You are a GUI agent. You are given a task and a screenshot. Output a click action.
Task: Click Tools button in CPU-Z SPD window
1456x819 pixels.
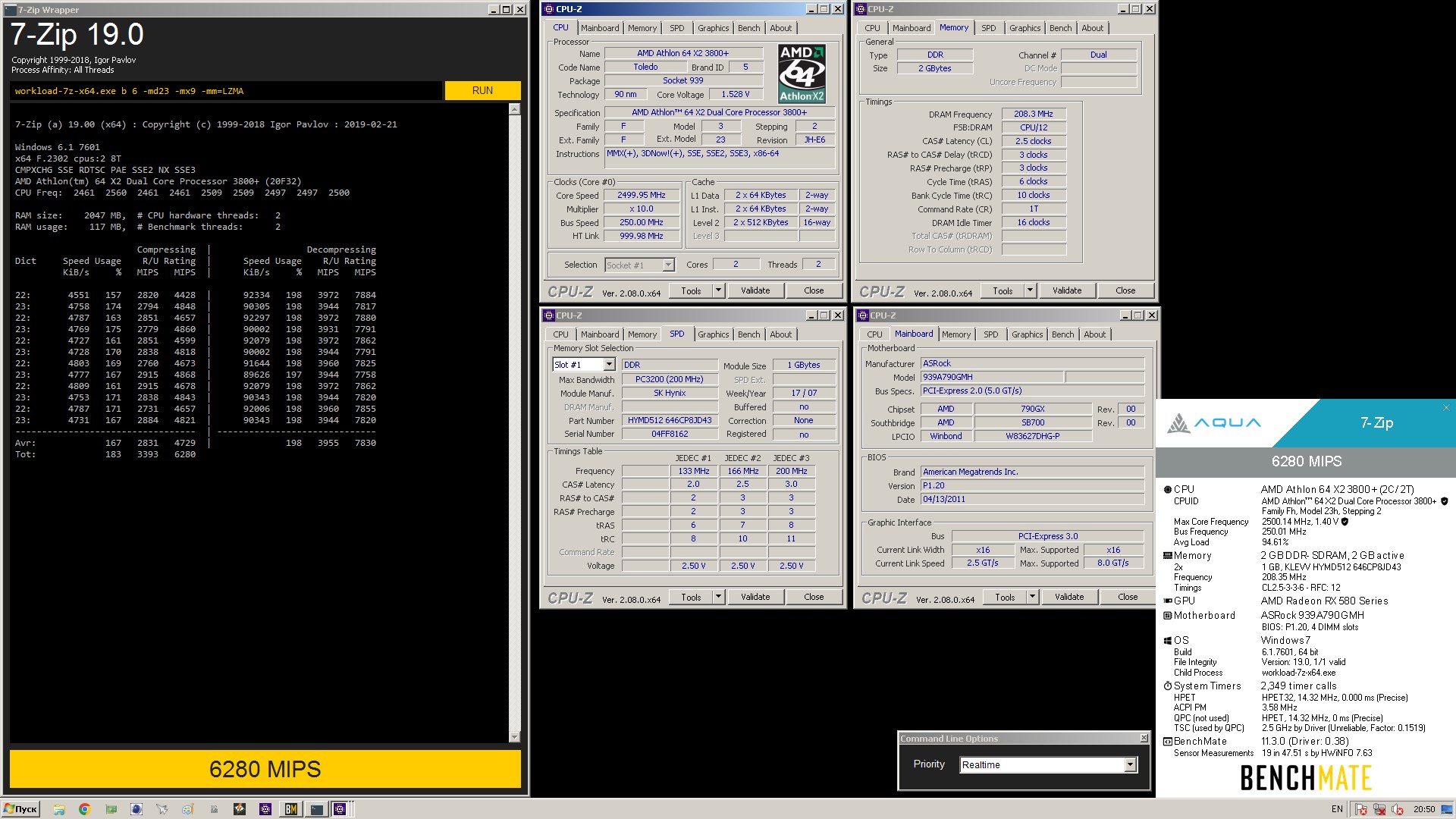point(691,597)
